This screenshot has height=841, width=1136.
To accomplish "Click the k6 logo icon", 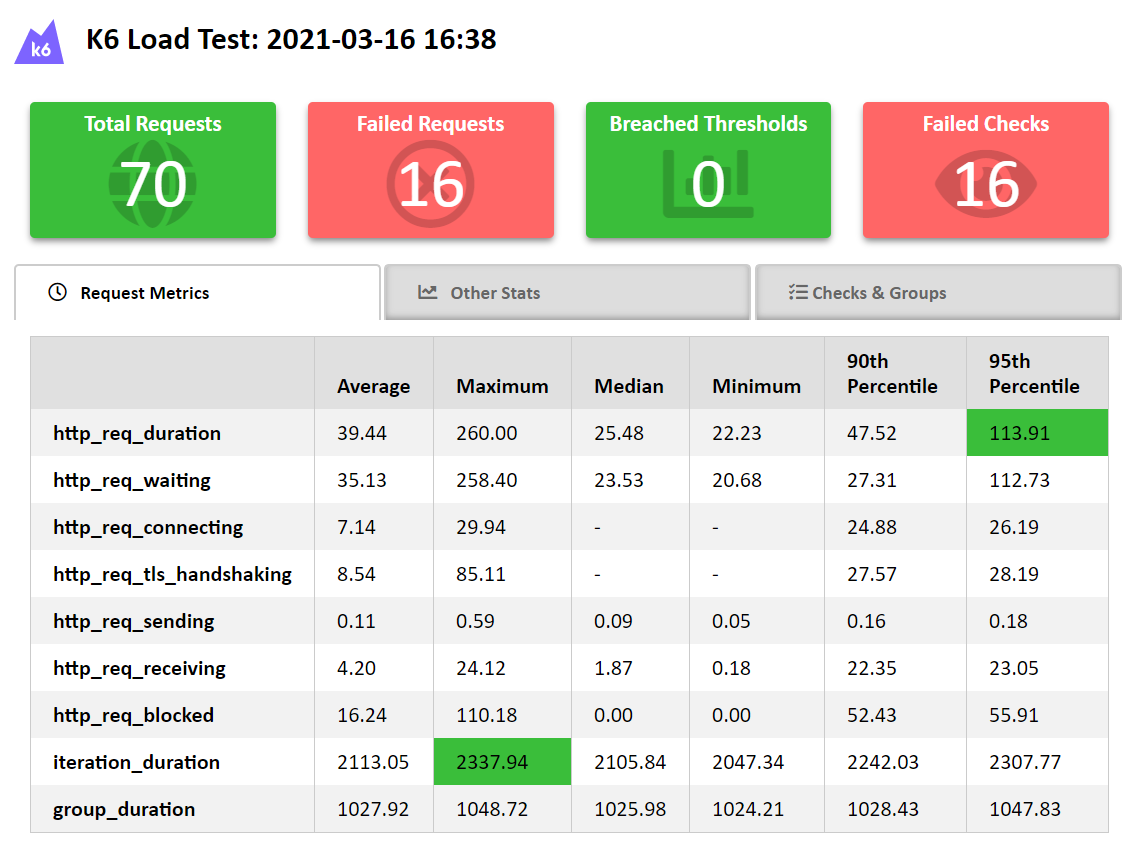I will point(40,40).
